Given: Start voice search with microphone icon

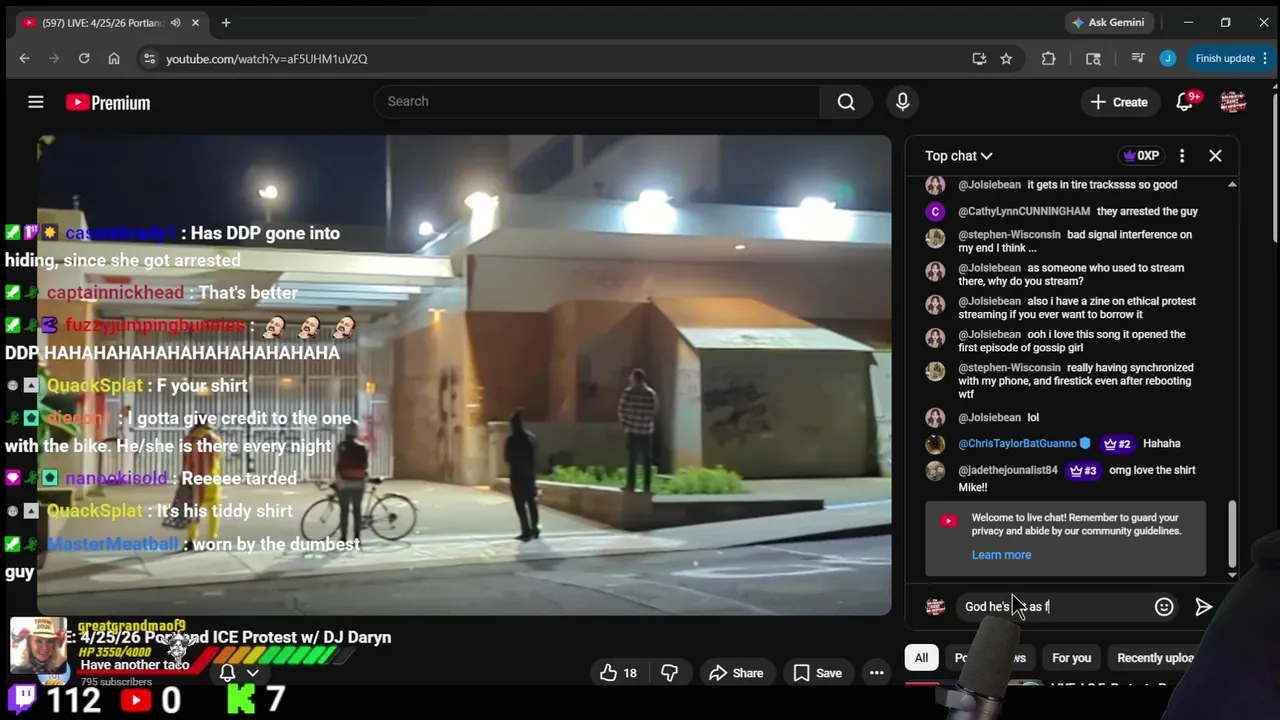Looking at the screenshot, I should pyautogui.click(x=902, y=101).
